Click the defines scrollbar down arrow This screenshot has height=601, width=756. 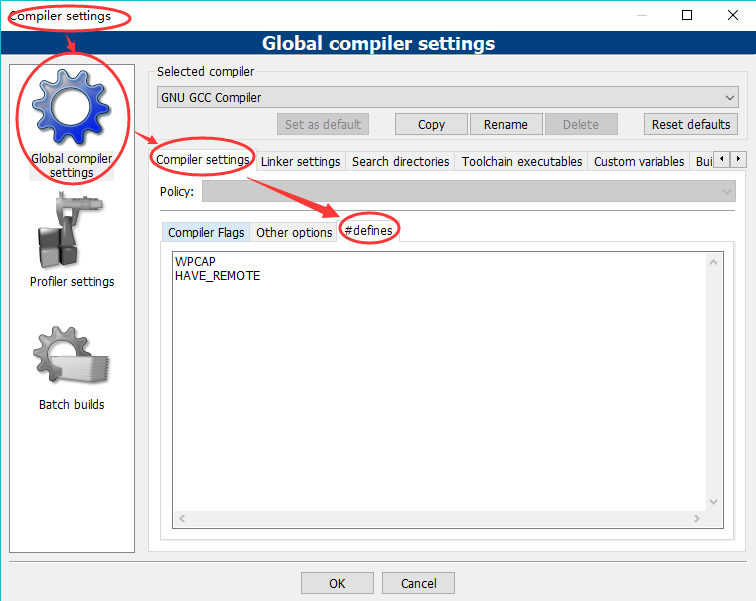714,502
